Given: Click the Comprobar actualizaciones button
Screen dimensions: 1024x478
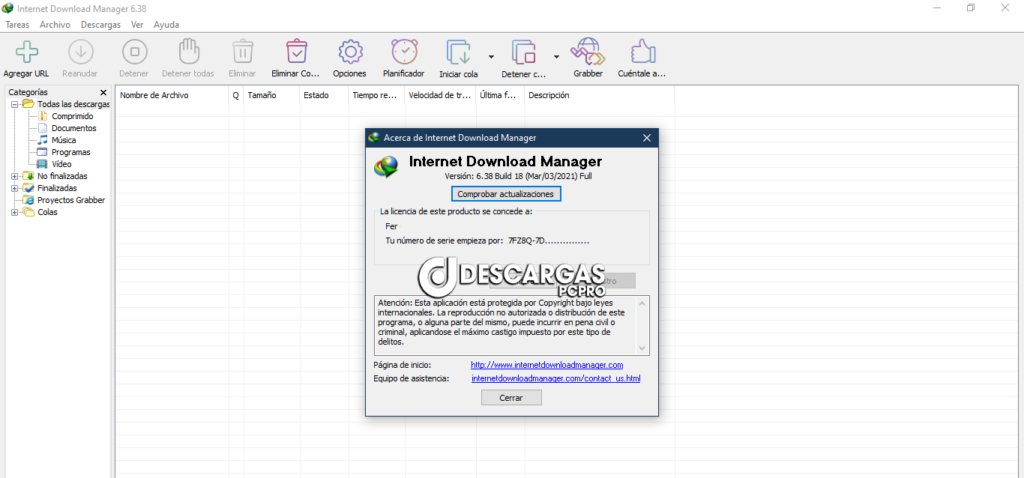Looking at the screenshot, I should click(505, 193).
